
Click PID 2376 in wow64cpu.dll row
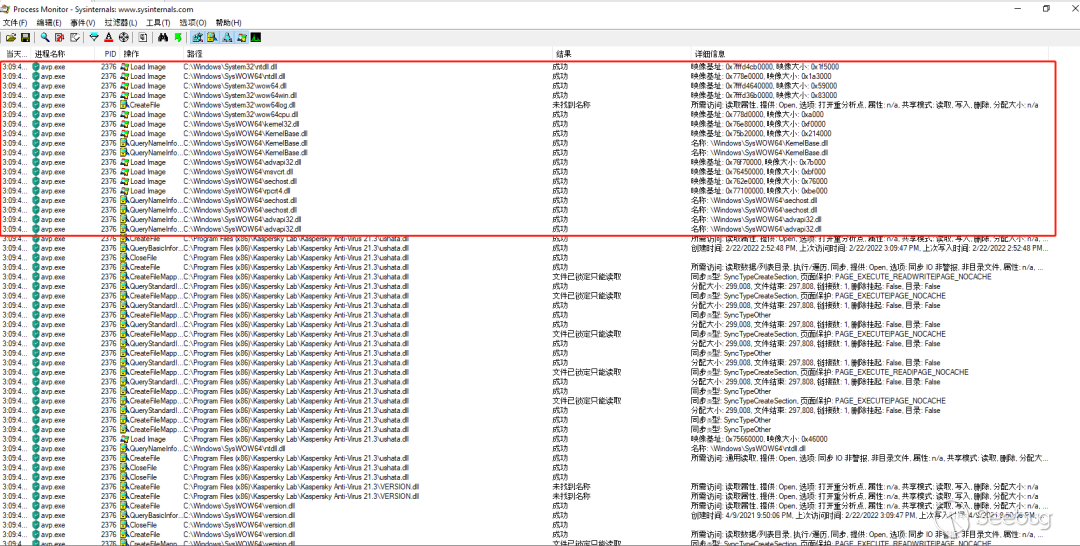tap(109, 114)
